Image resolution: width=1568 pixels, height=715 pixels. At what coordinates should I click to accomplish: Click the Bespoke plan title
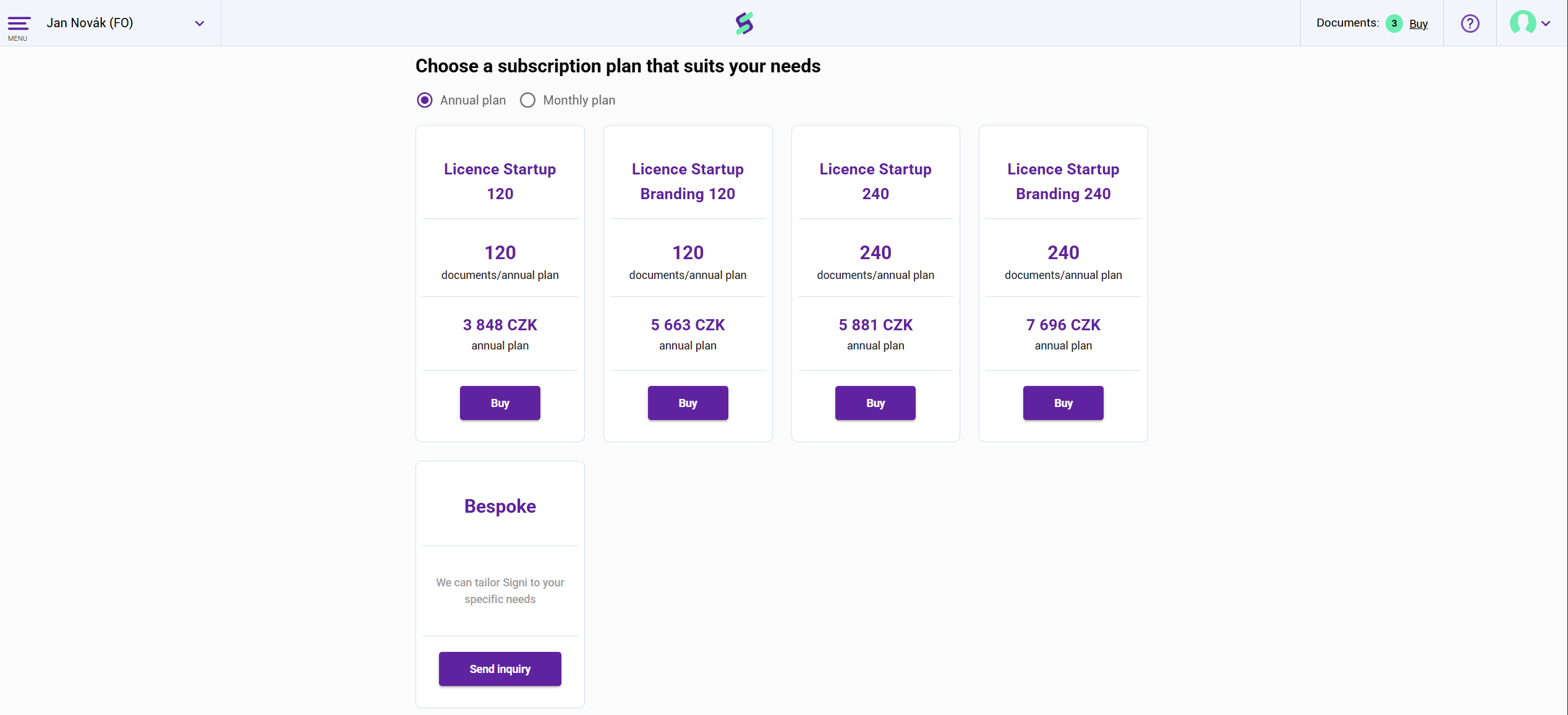point(500,506)
